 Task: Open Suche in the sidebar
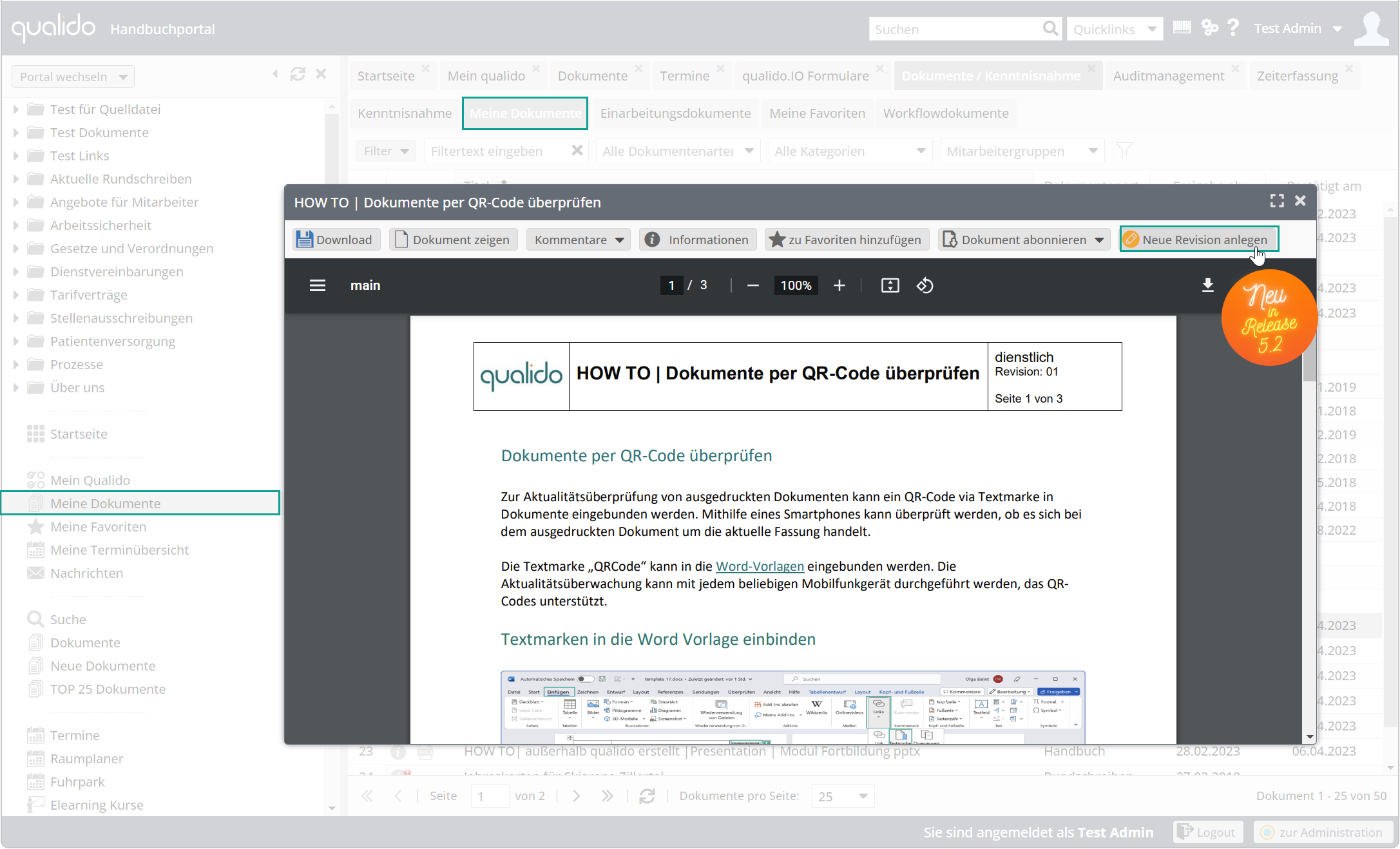[68, 620]
